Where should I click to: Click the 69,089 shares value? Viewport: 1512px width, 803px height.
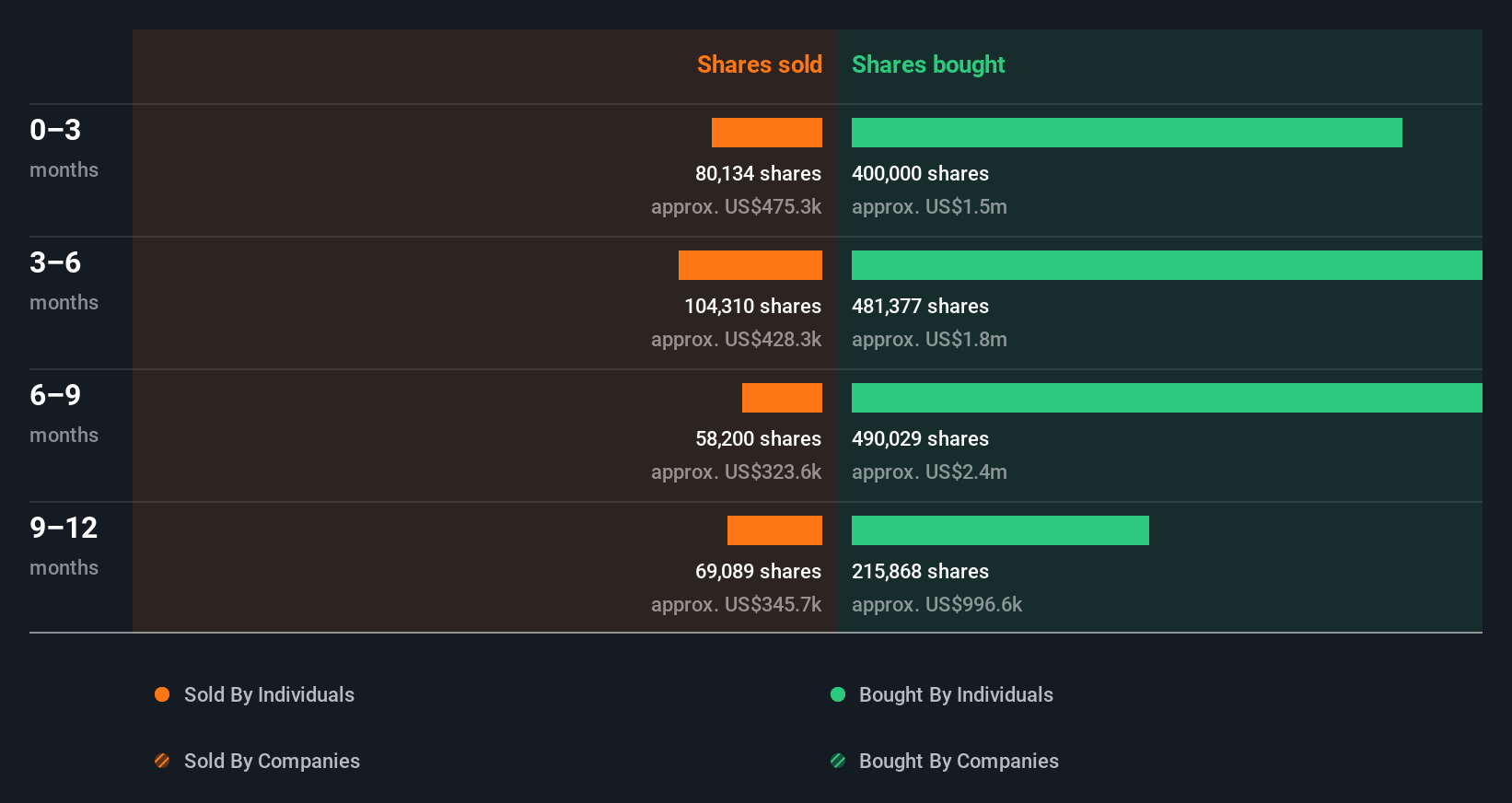pos(758,572)
